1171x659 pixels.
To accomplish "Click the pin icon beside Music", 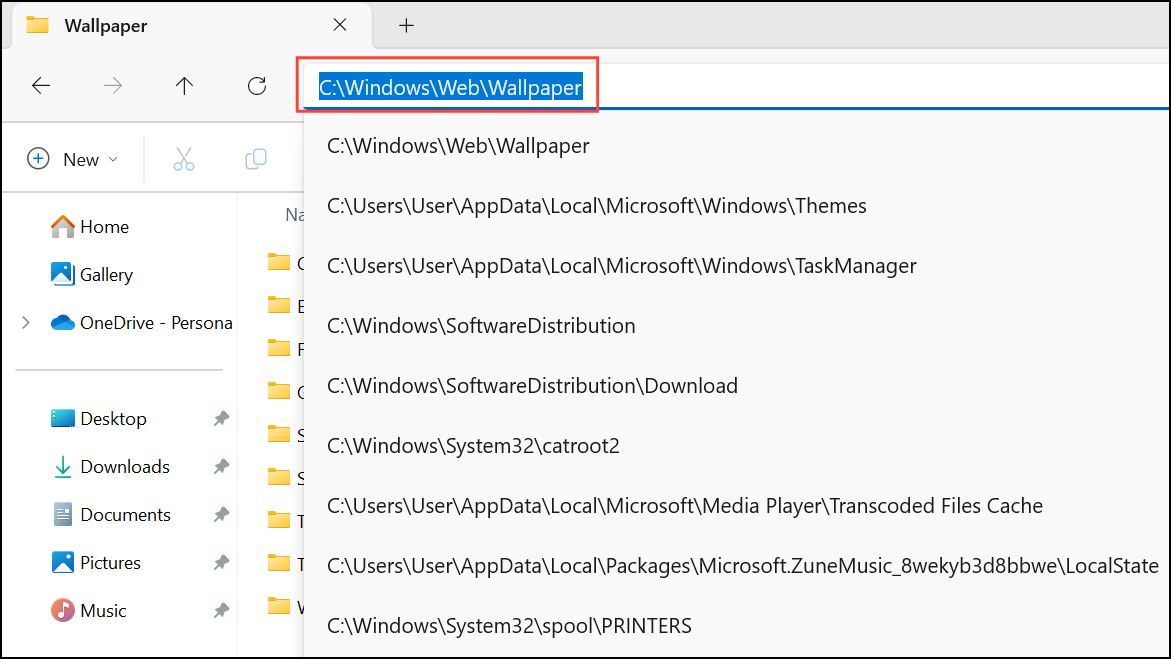I will coord(221,610).
